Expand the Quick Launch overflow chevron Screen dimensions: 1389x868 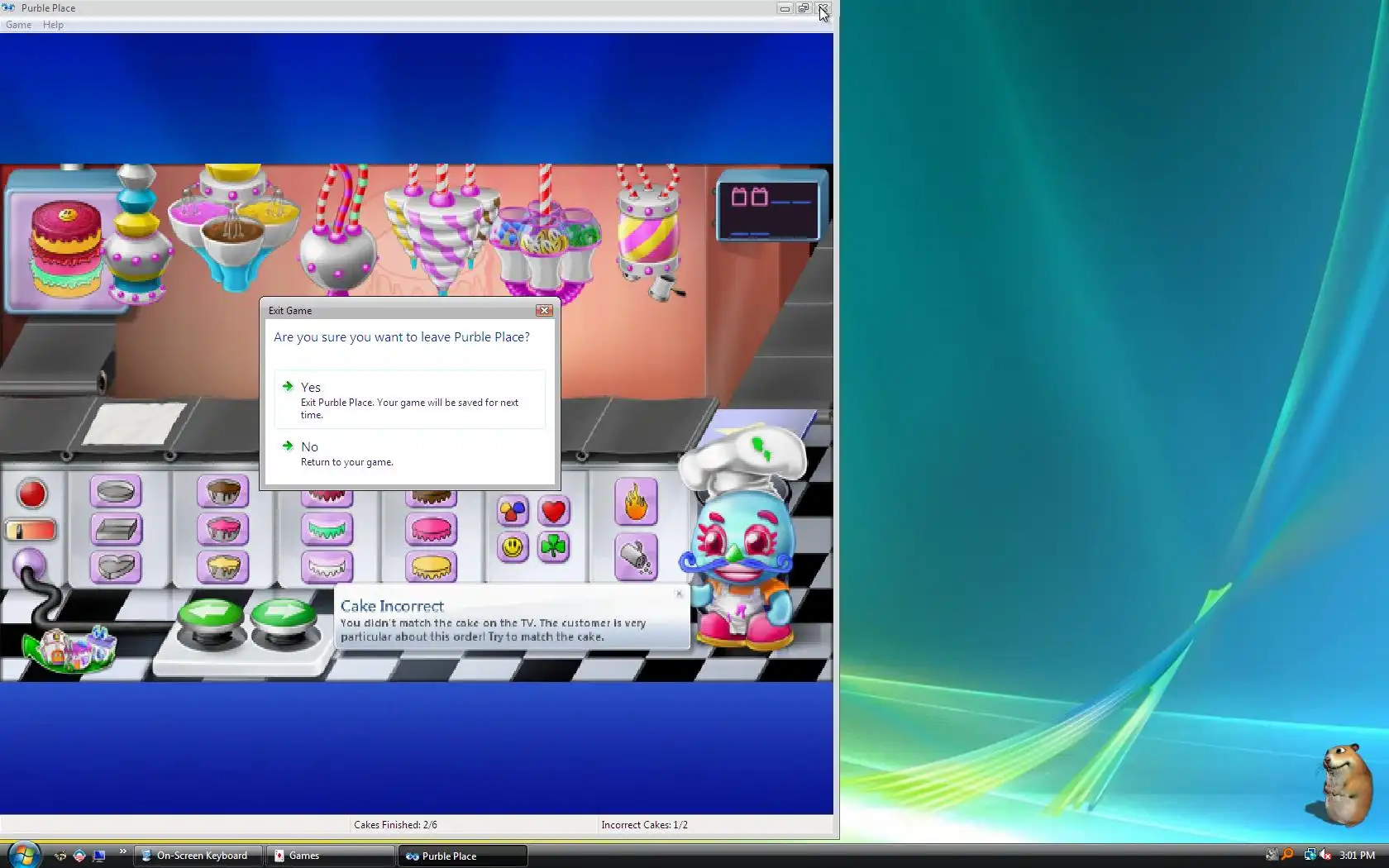(123, 851)
